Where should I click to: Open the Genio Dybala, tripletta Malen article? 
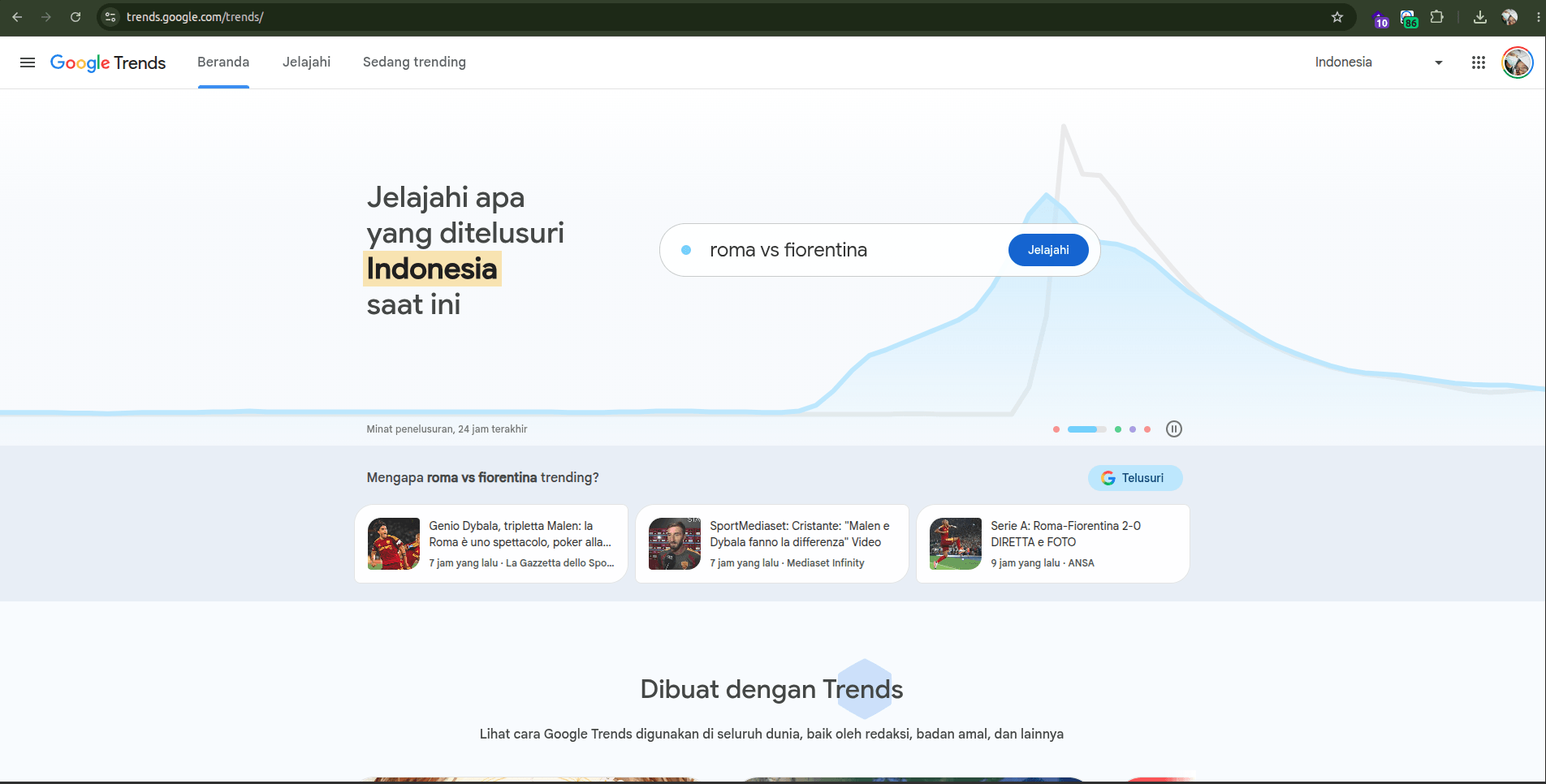[x=491, y=544]
